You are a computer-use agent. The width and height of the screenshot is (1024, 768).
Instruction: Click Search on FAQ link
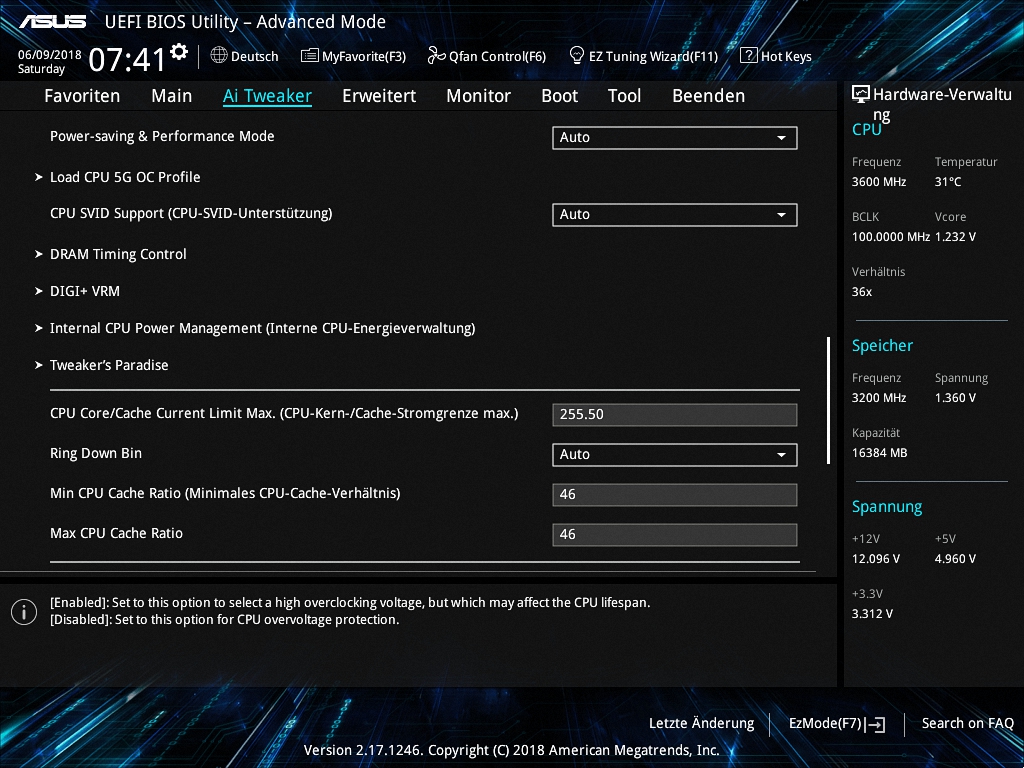967,724
